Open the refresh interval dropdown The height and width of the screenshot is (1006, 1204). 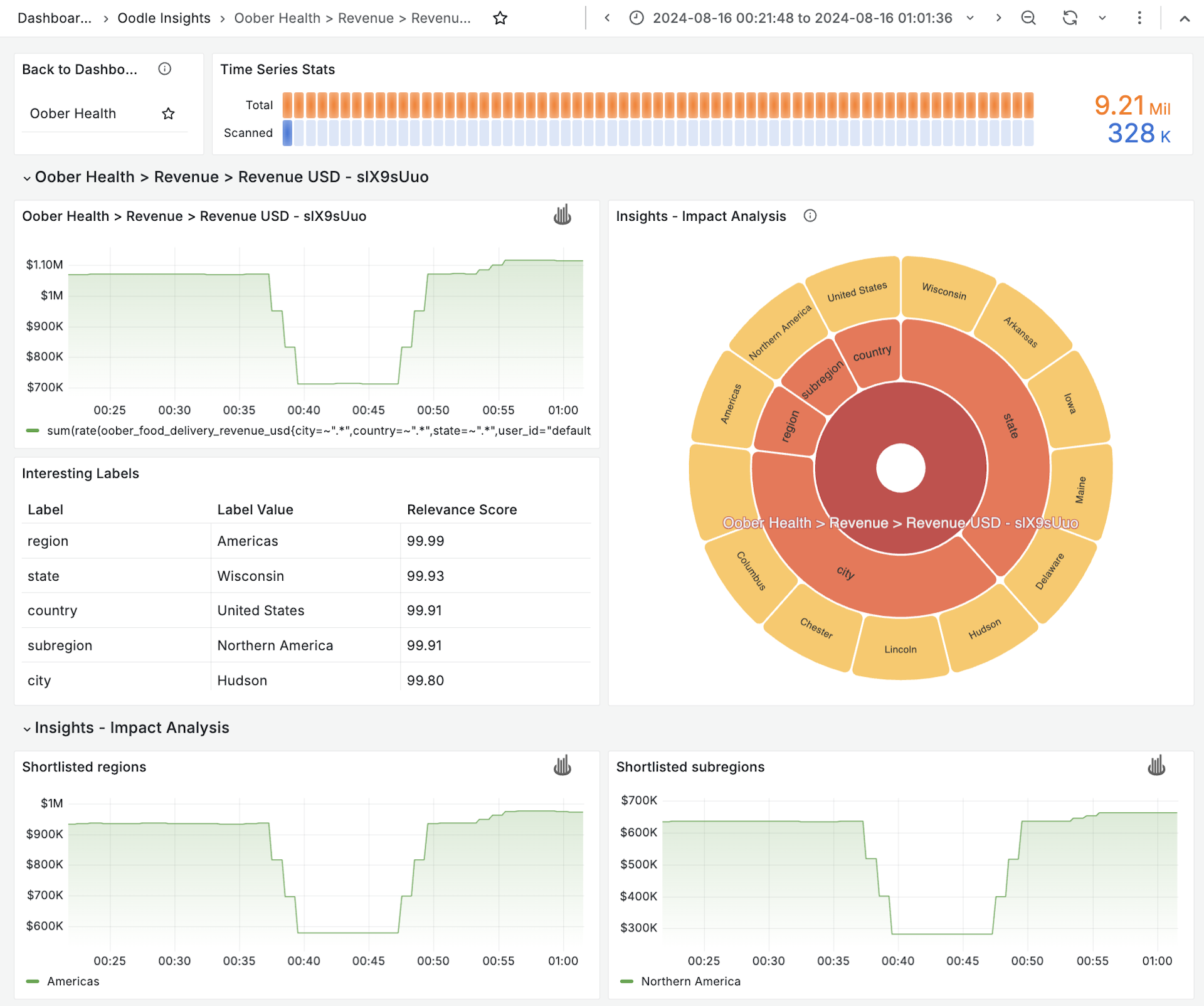point(1102,18)
